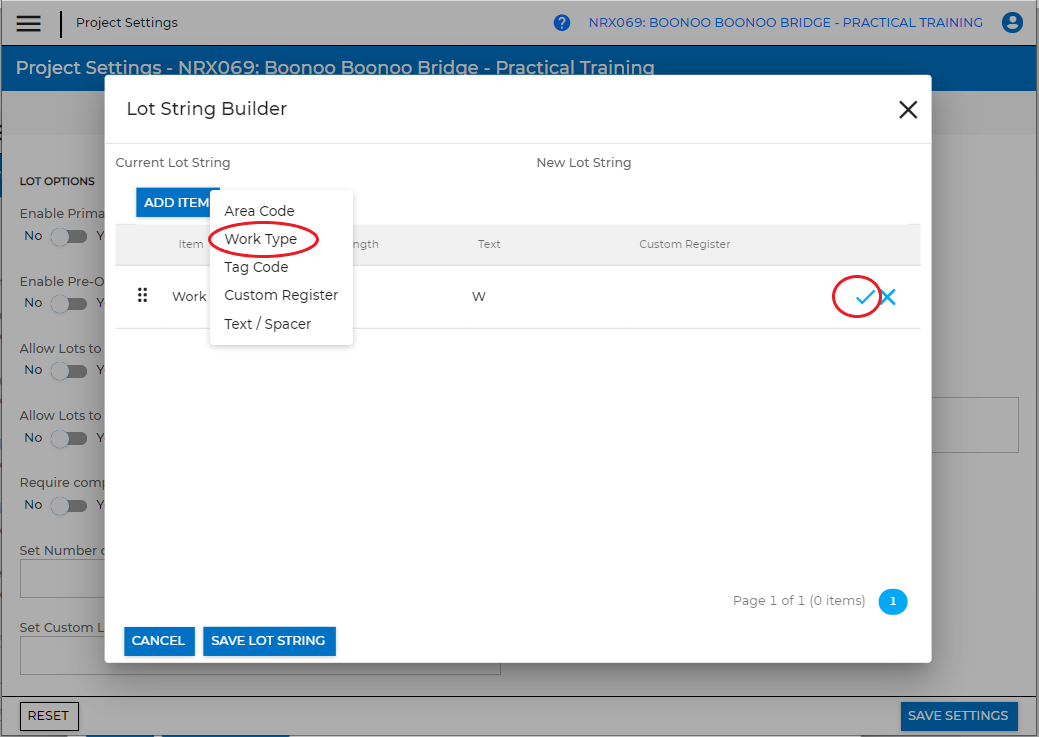Choose Text / Spacer option

pos(267,324)
